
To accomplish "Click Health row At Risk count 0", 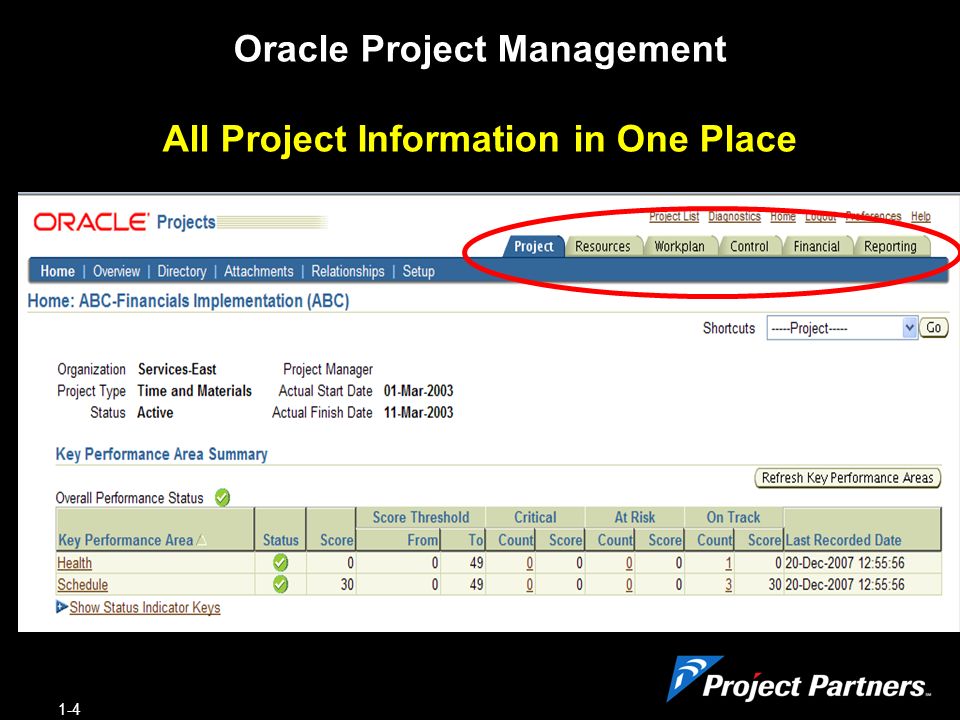I will pyautogui.click(x=629, y=563).
